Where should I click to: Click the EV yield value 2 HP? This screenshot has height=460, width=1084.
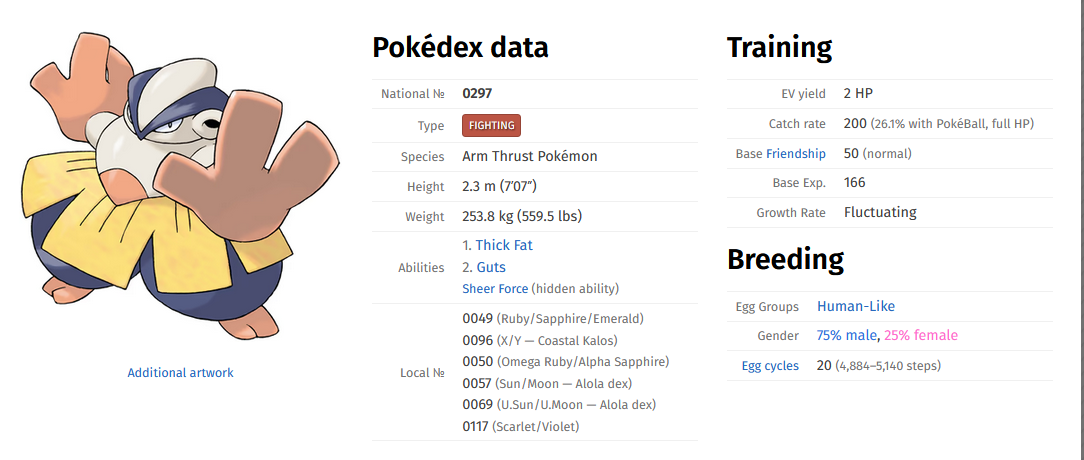pyautogui.click(x=858, y=94)
